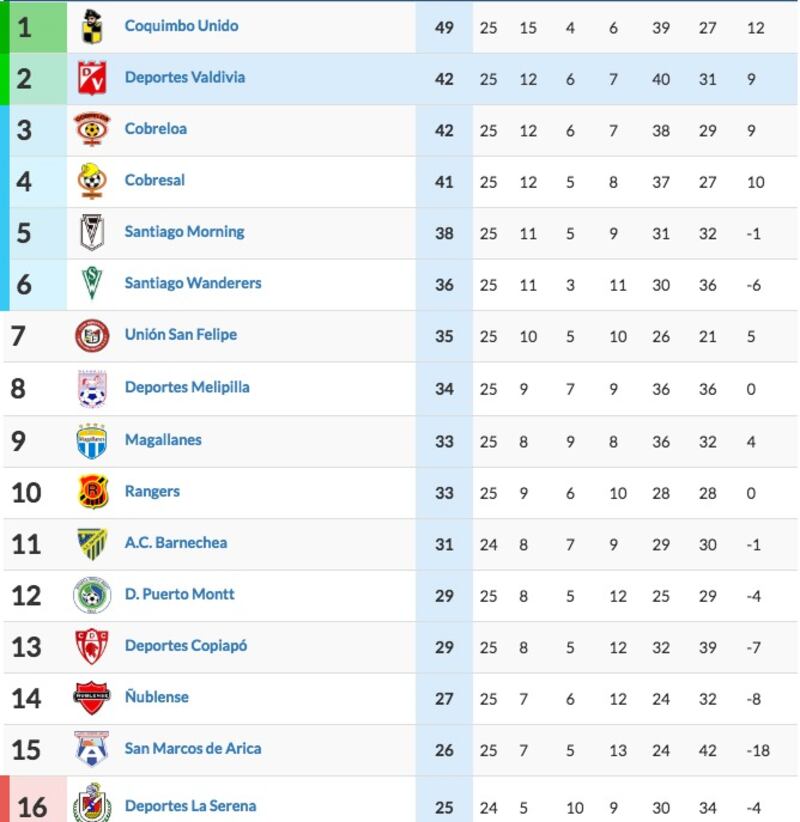
Task: Click the Santiago Wanderers green pennant logo
Action: [x=92, y=283]
